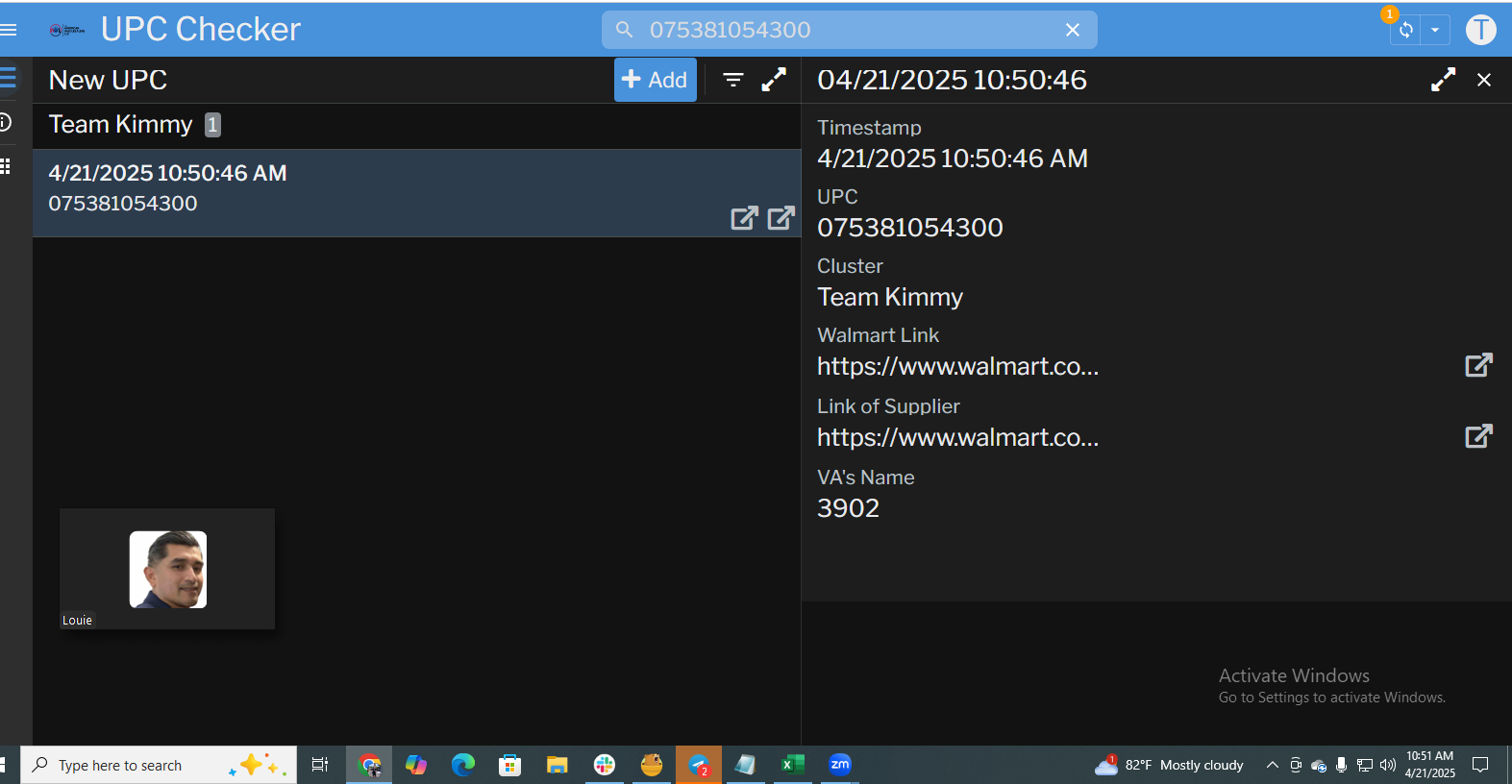Click Louie's video thumbnail
The image size is (1512, 784).
(x=167, y=569)
